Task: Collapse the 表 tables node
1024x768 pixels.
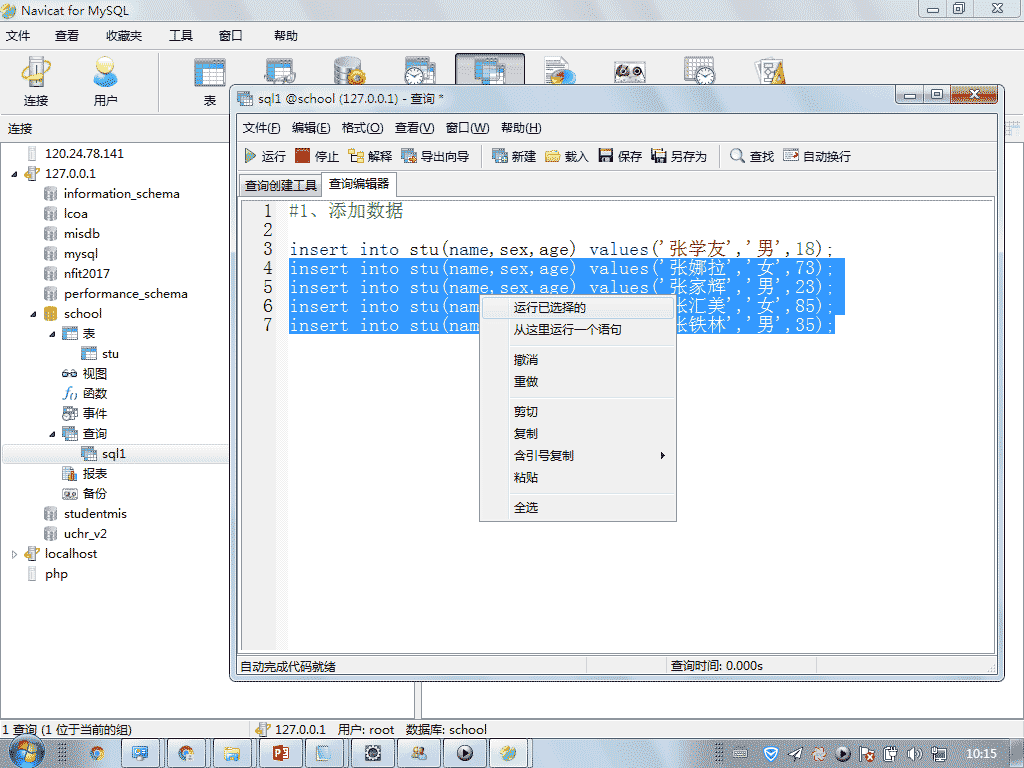Action: [x=52, y=334]
